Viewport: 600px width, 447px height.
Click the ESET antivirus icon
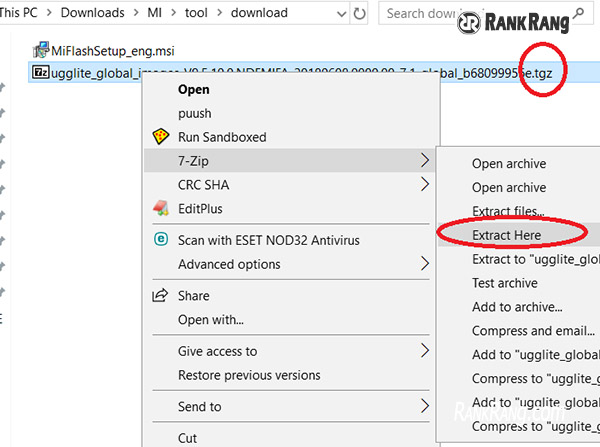(161, 239)
